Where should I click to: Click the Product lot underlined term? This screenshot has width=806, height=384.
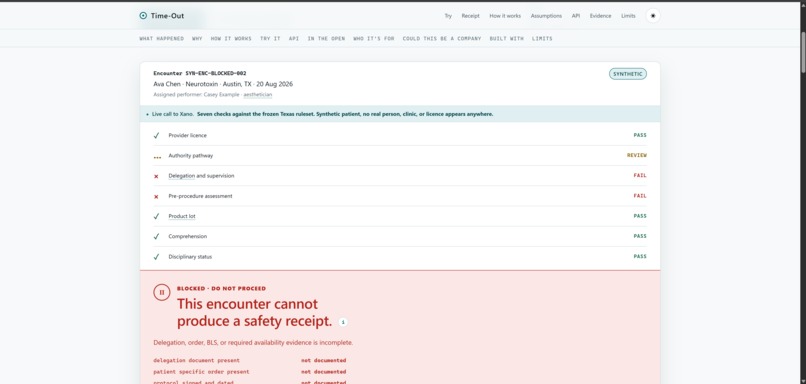pos(181,216)
